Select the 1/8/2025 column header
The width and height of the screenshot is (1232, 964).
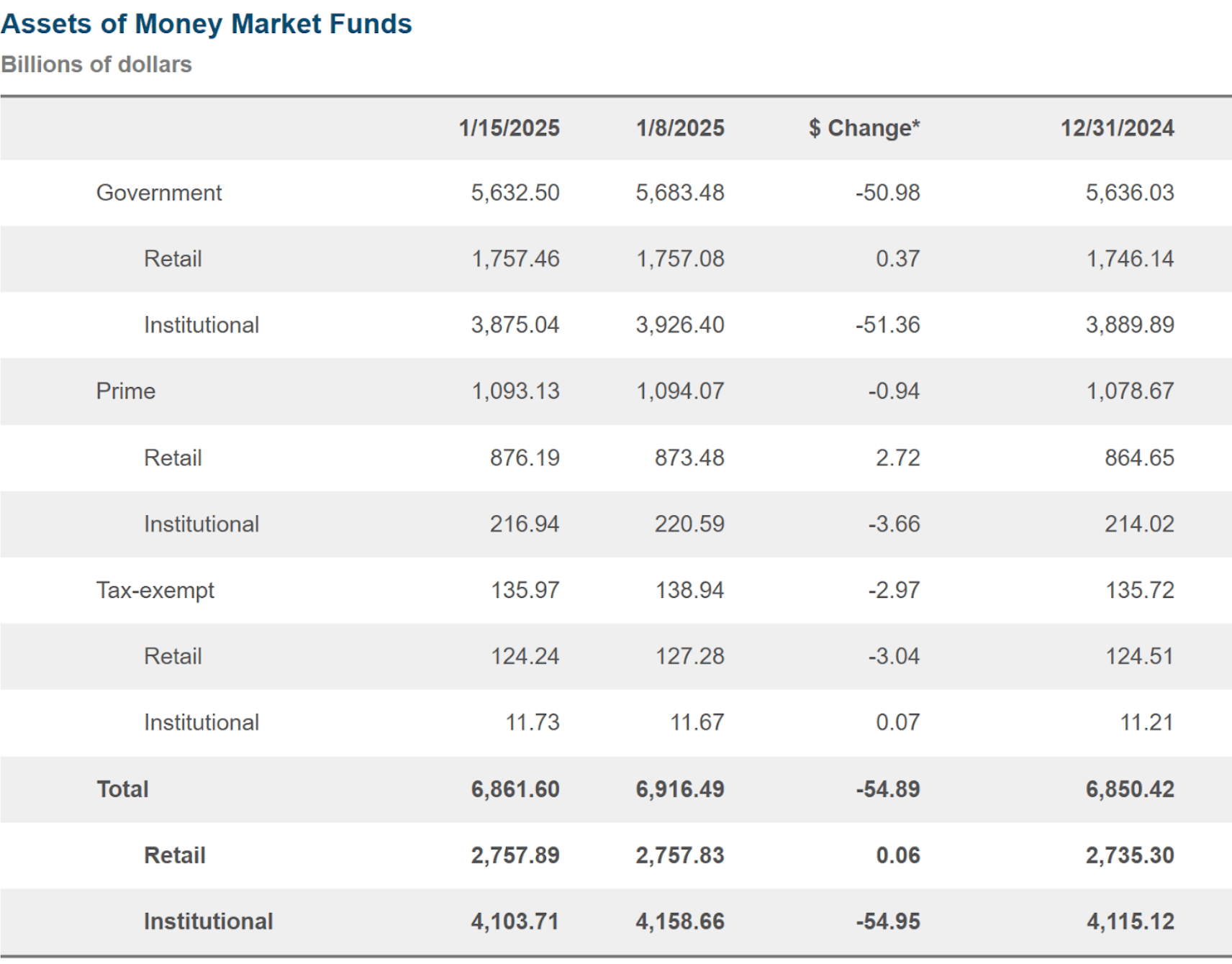pyautogui.click(x=679, y=128)
